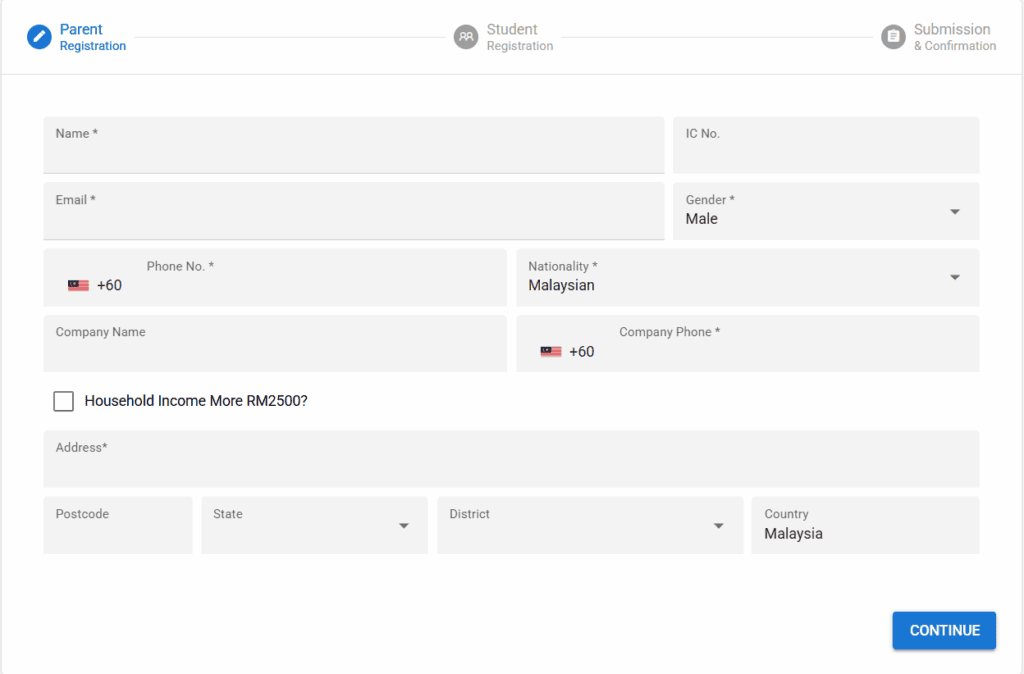This screenshot has width=1024, height=674.
Task: Select the Student Registration step label
Action: point(520,37)
